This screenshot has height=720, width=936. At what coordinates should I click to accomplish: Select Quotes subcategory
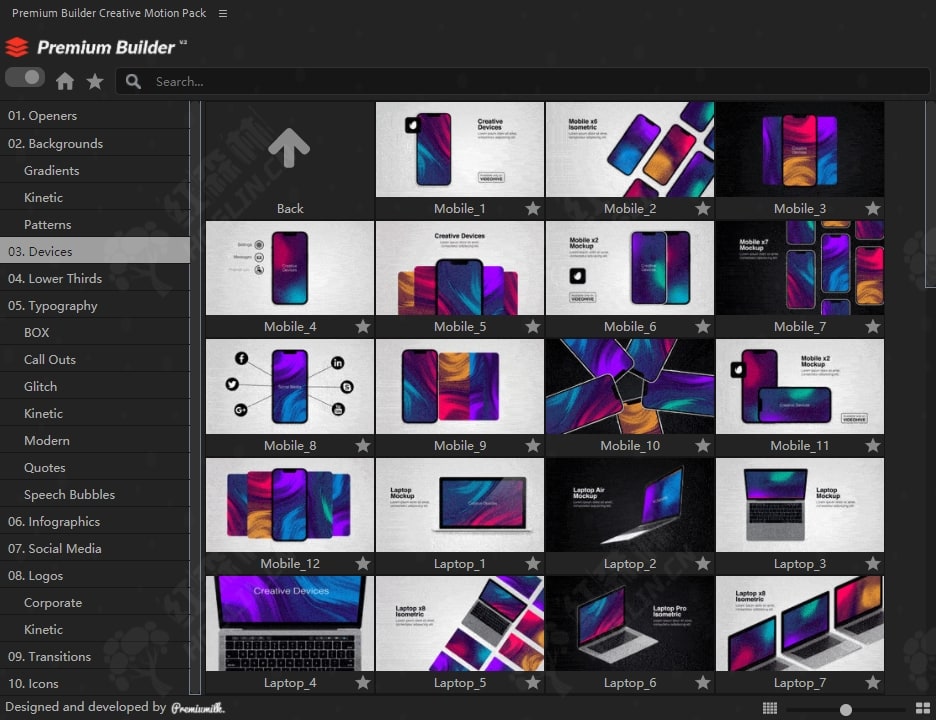click(x=95, y=467)
